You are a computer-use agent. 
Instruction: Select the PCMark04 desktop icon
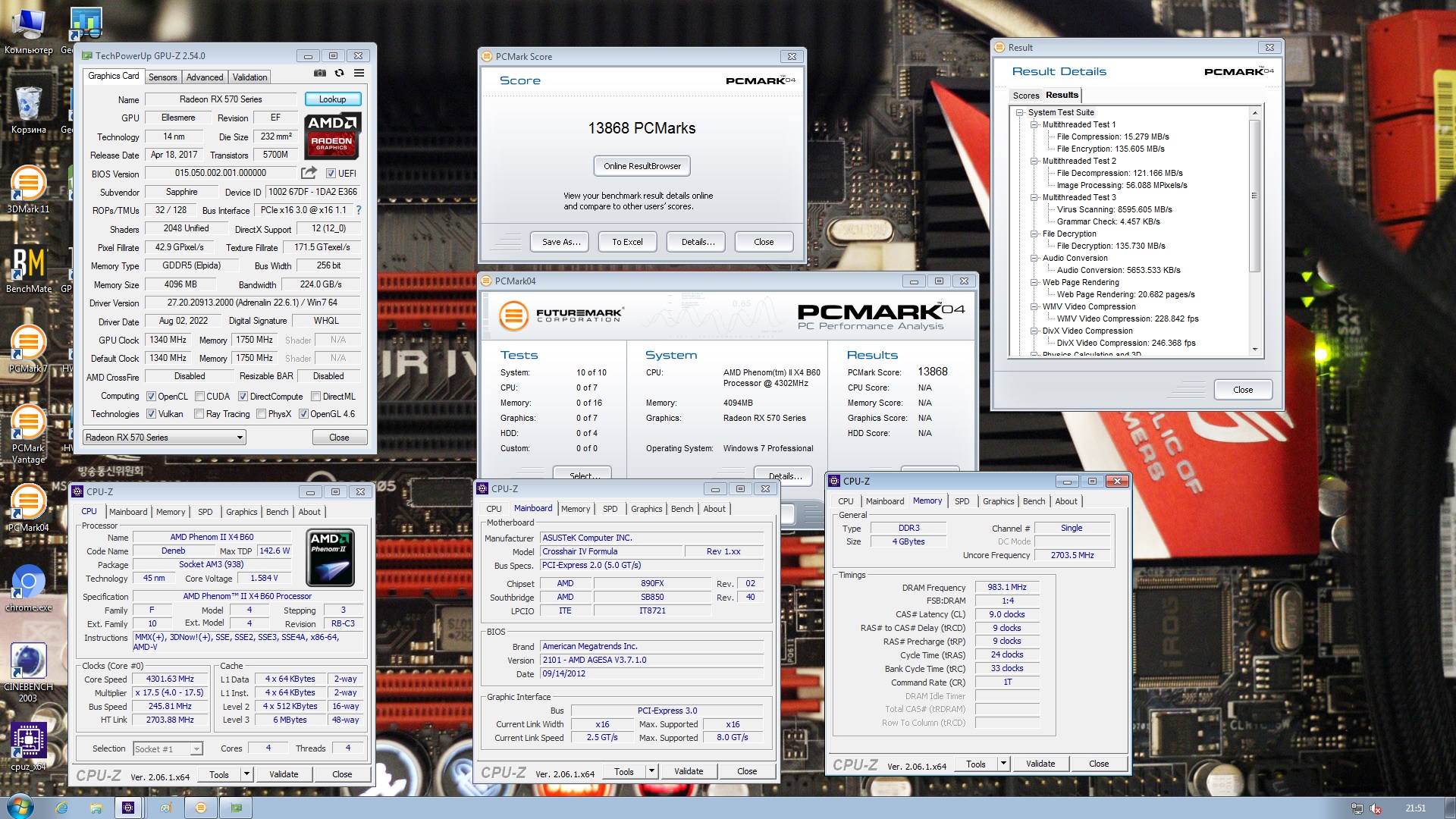[x=28, y=508]
